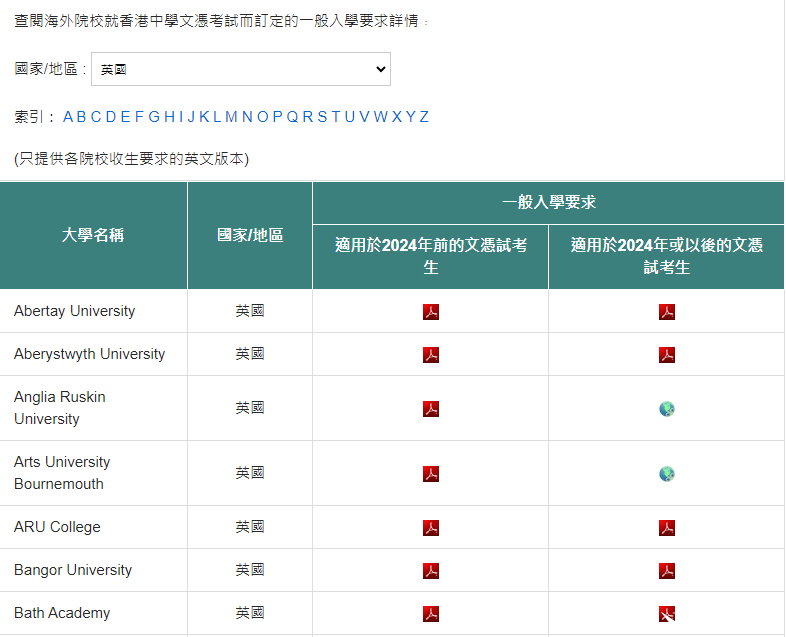Select the Bath Academy name cell

tap(93, 613)
